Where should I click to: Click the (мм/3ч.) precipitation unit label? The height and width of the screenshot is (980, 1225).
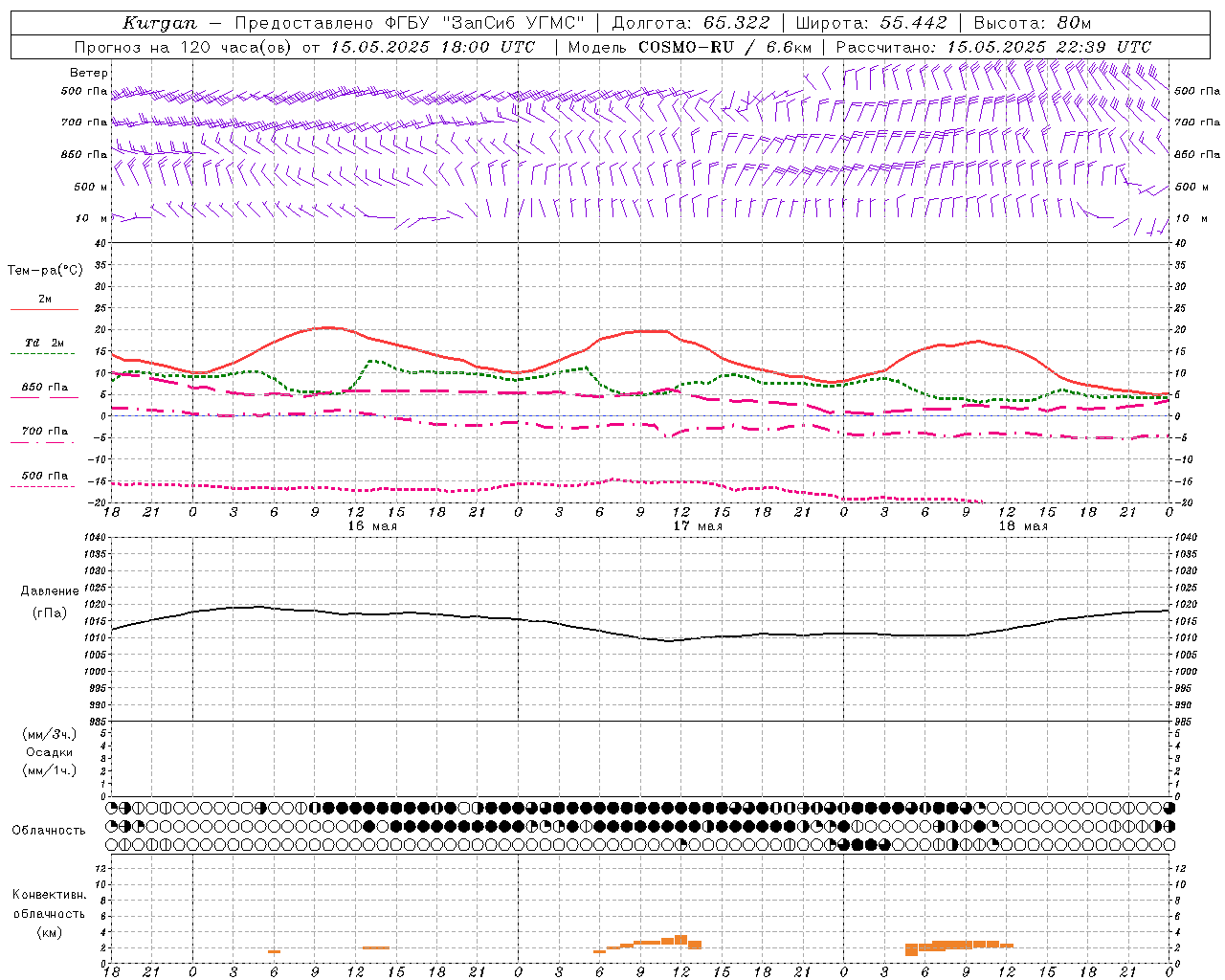(50, 734)
